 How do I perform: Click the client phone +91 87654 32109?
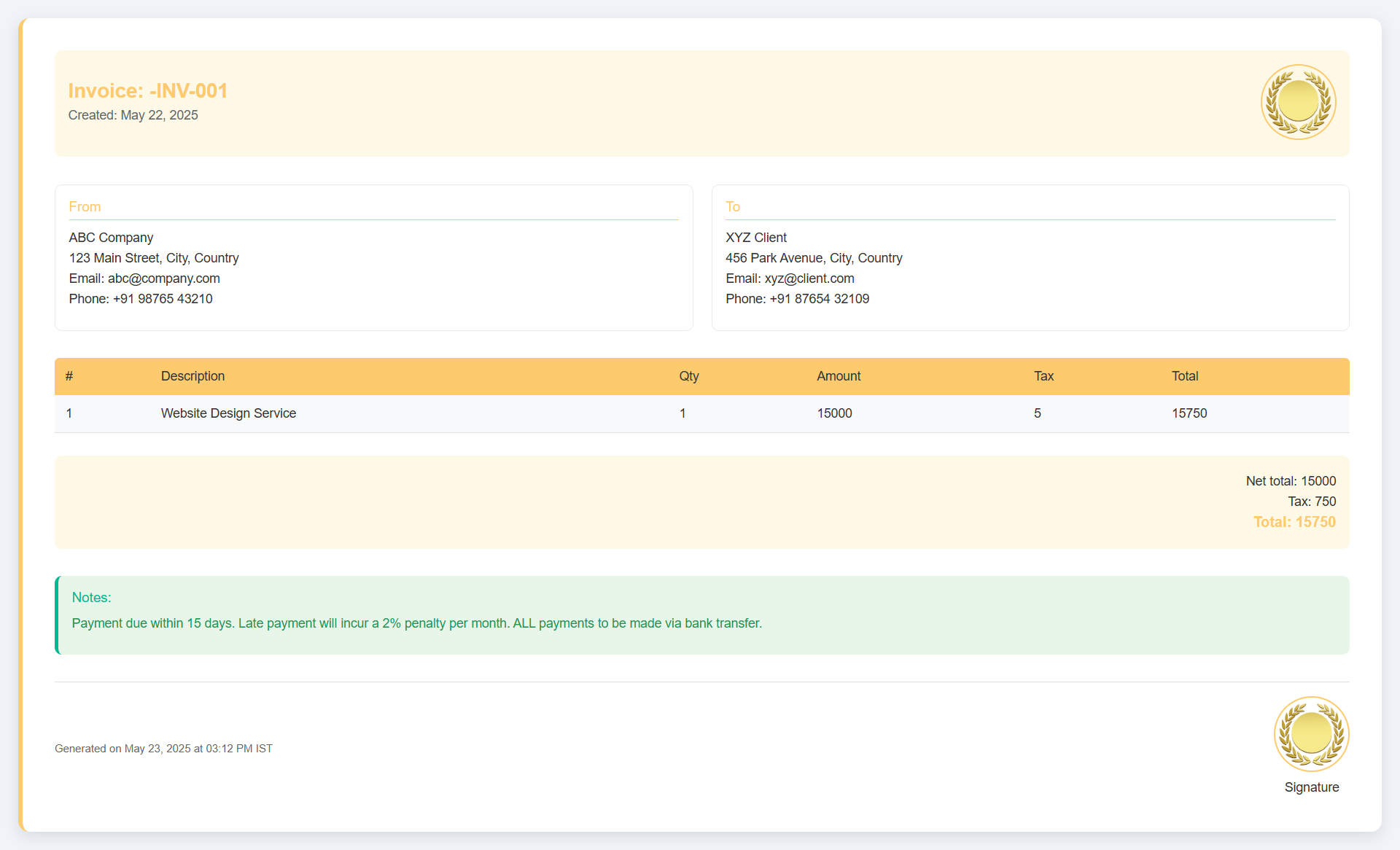[819, 299]
